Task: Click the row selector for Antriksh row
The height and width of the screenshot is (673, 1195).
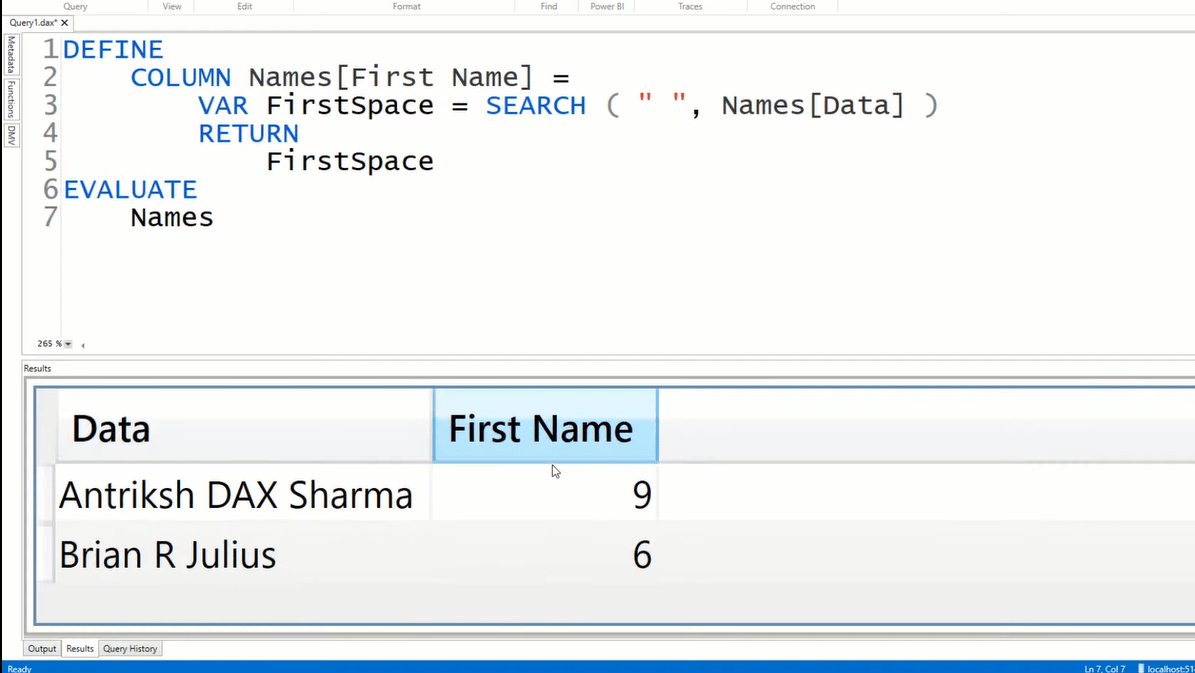Action: point(46,495)
